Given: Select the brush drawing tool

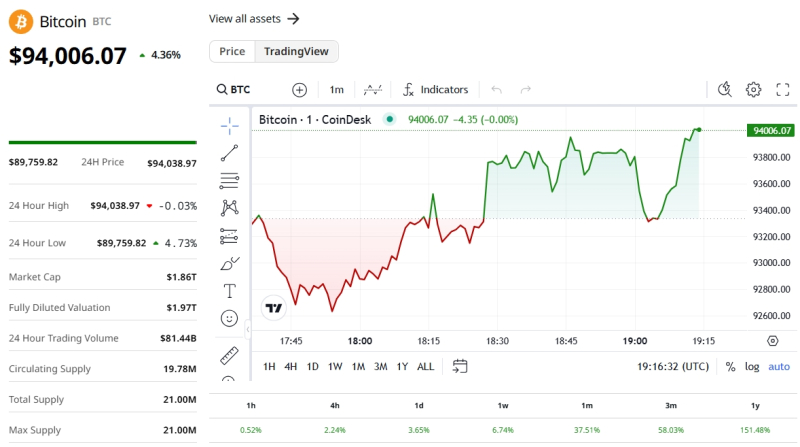Looking at the screenshot, I should (229, 264).
